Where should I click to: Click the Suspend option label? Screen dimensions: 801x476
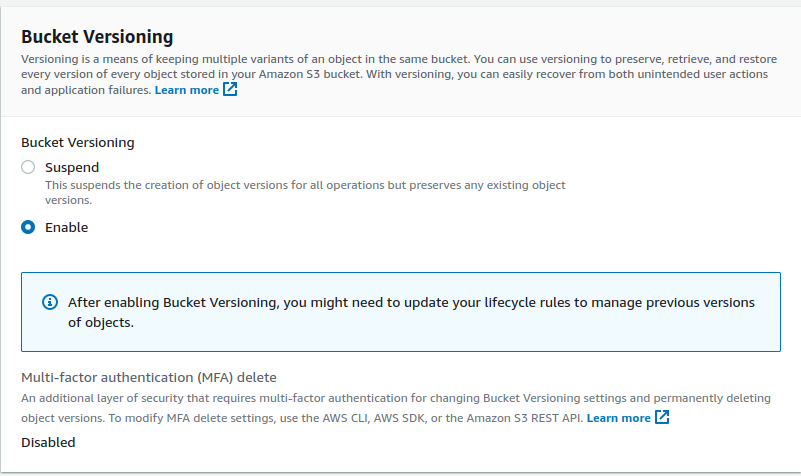[x=72, y=168]
